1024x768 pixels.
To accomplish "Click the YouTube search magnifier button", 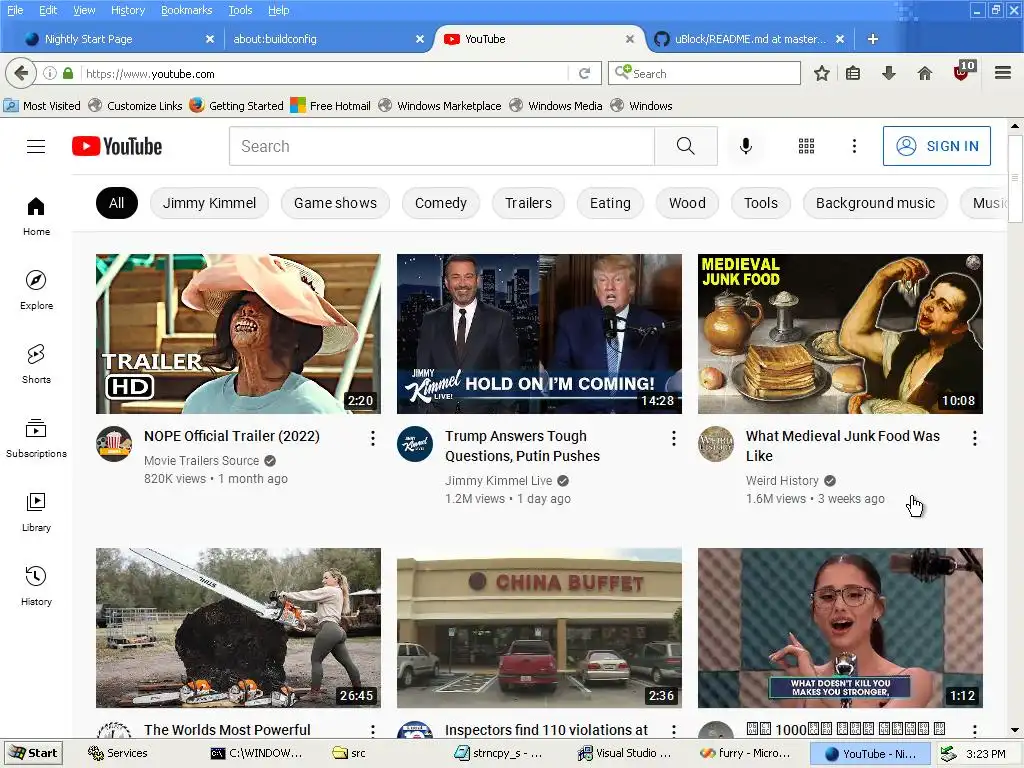I will click(x=686, y=146).
